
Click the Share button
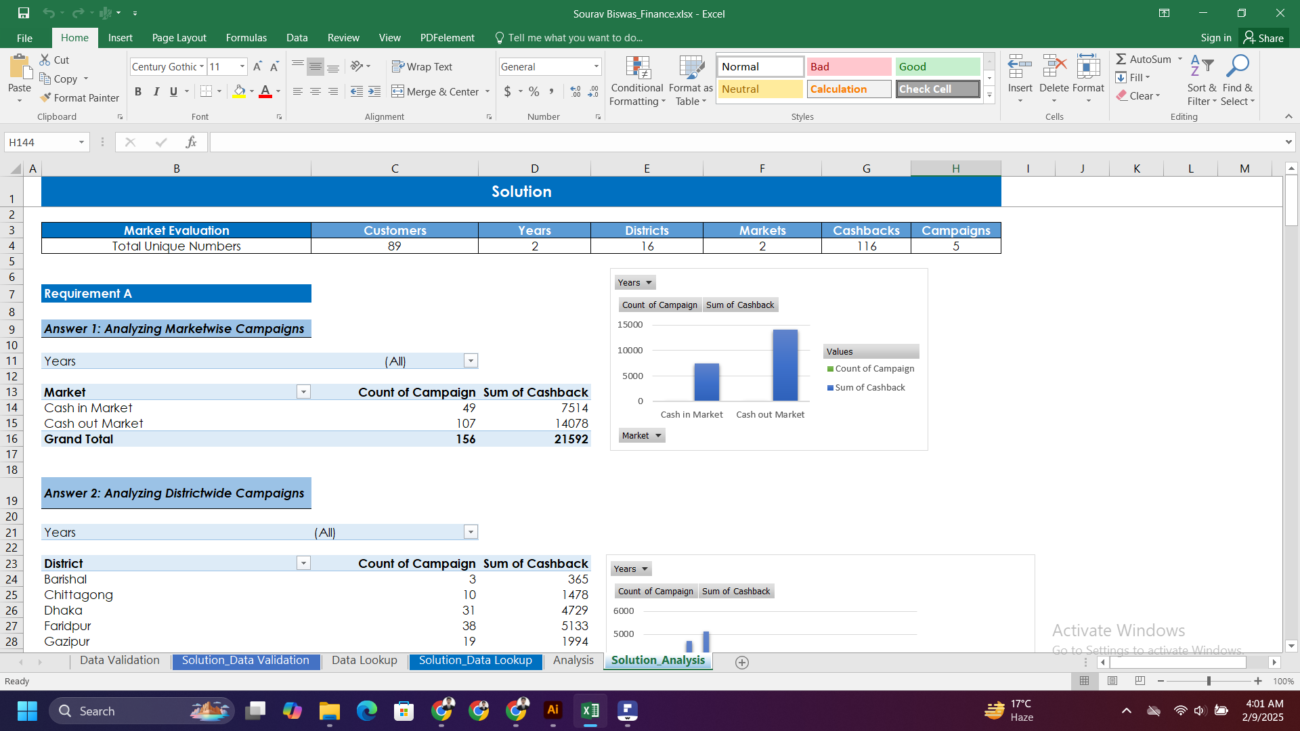pos(1264,38)
